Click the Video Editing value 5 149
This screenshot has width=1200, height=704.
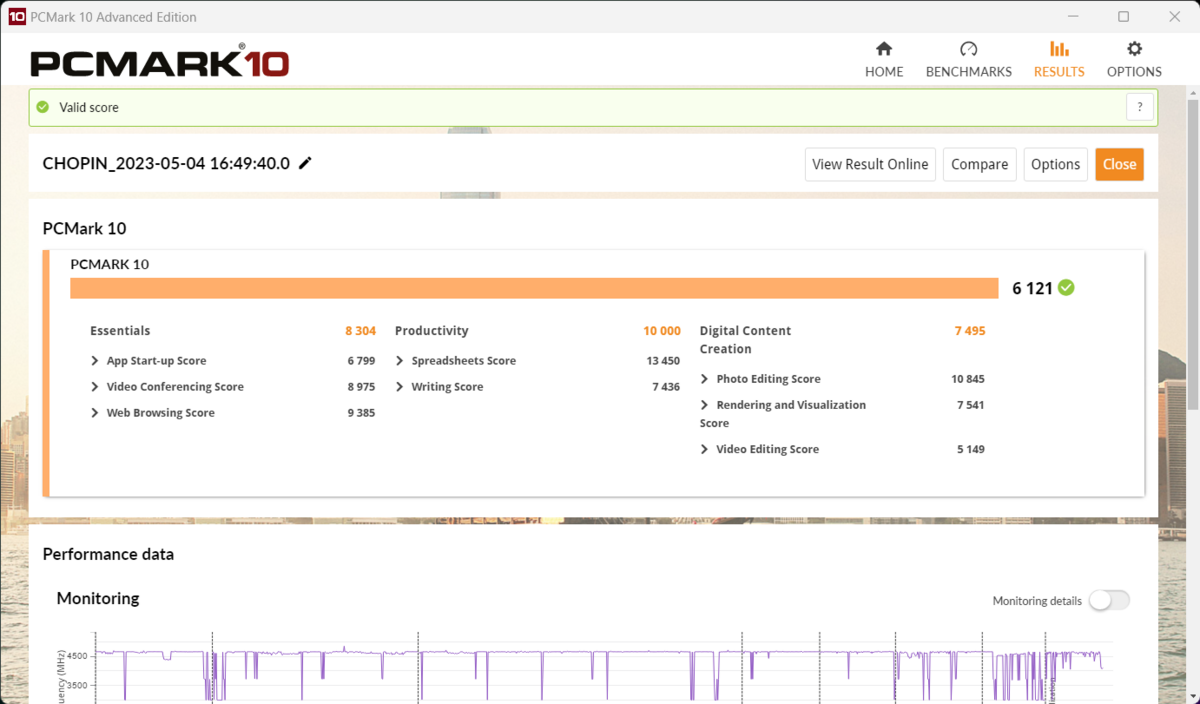971,449
